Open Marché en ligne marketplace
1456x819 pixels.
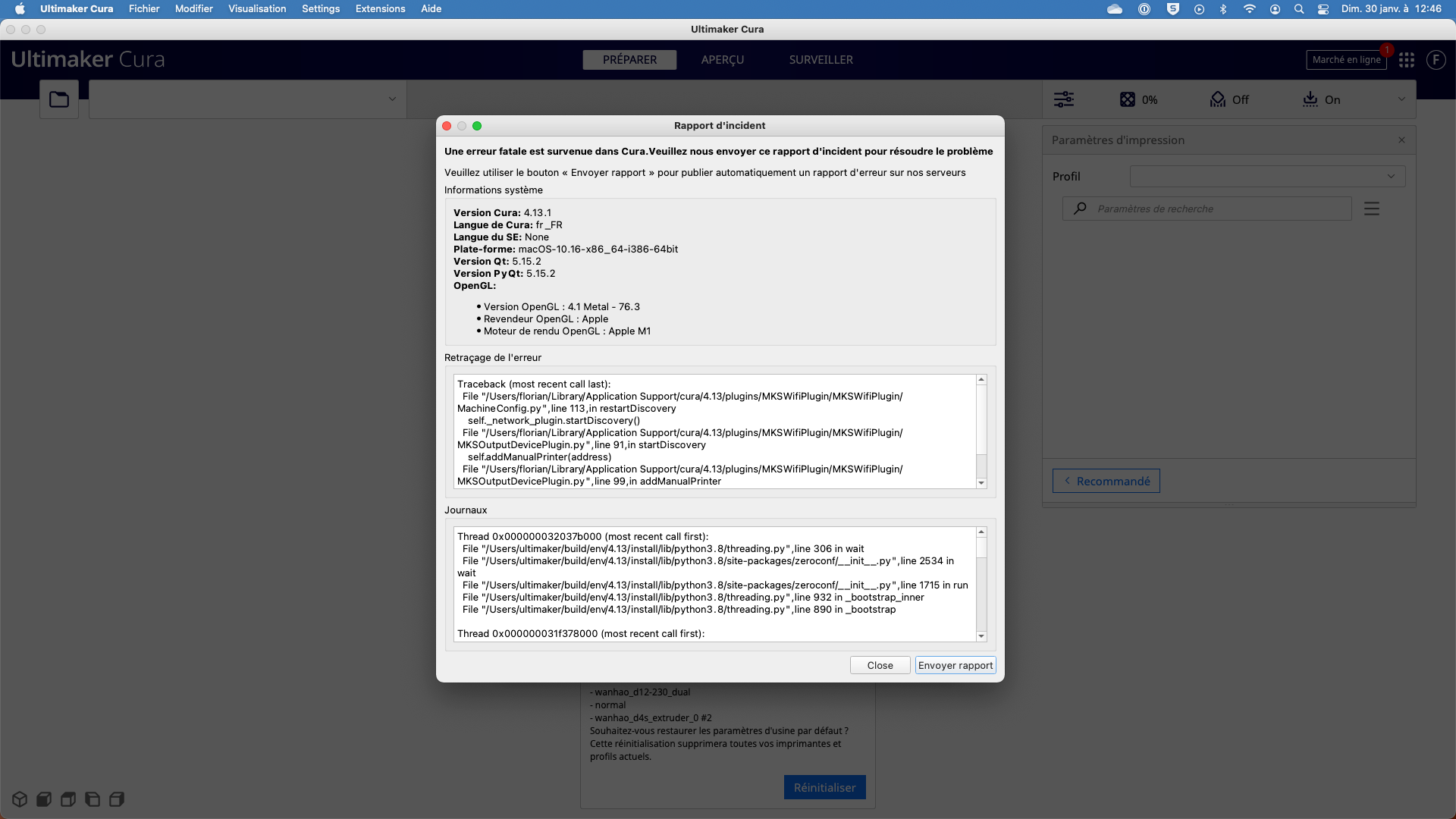click(1346, 60)
